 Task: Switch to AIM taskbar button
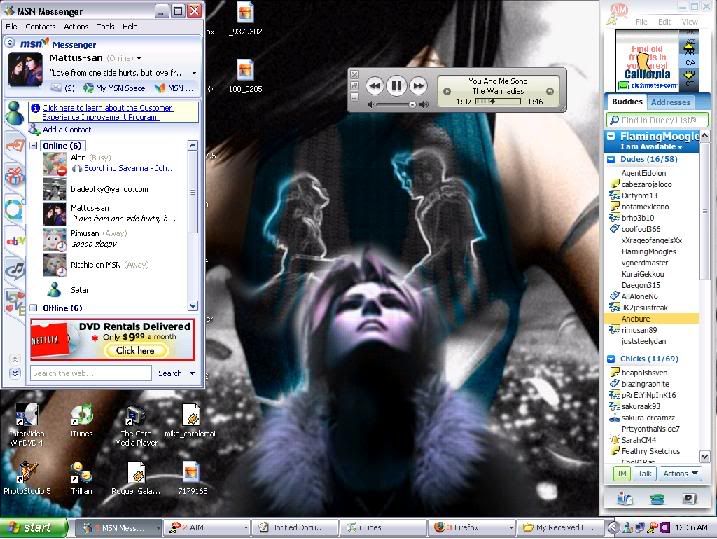[x=206, y=528]
